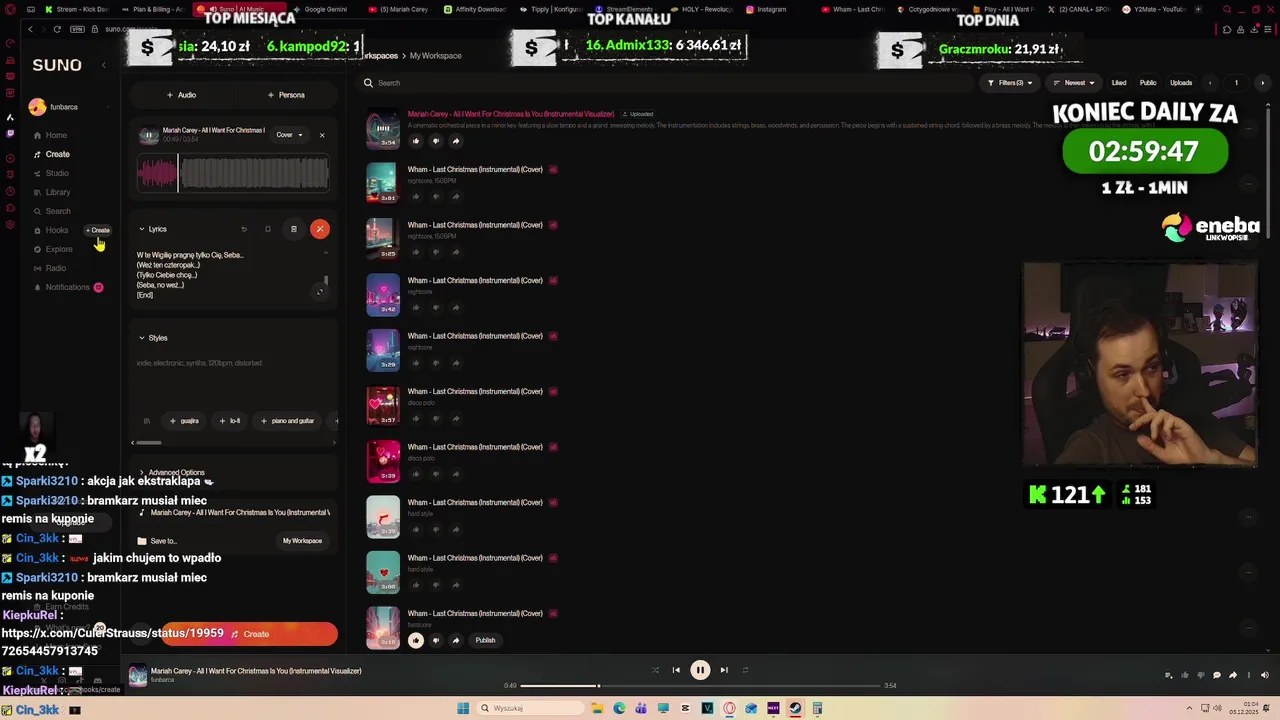Click the orange Create song button
This screenshot has height=720, width=1280.
(x=249, y=634)
